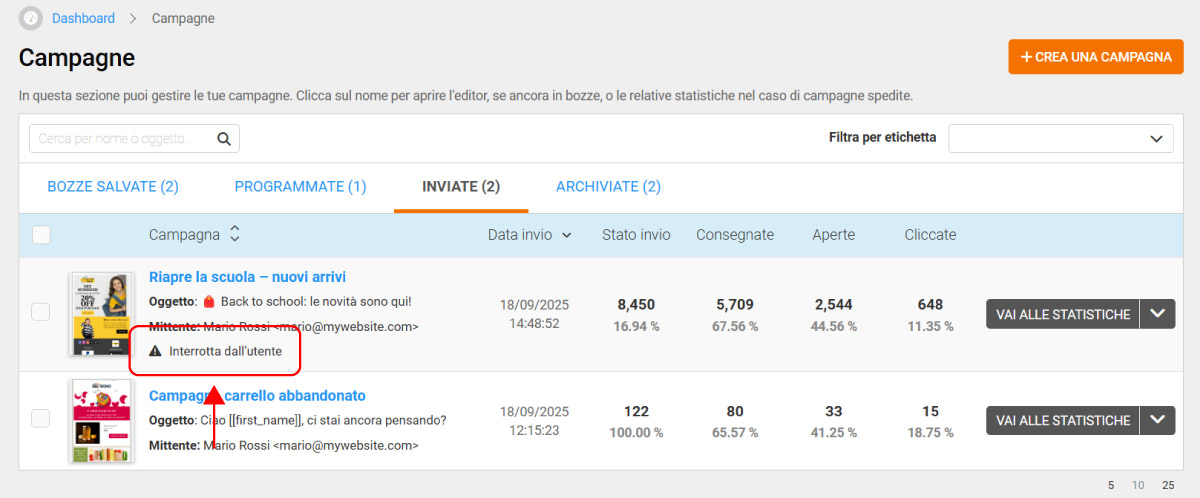The image size is (1200, 498).
Task: Switch to Programmate tab
Action: (300, 187)
